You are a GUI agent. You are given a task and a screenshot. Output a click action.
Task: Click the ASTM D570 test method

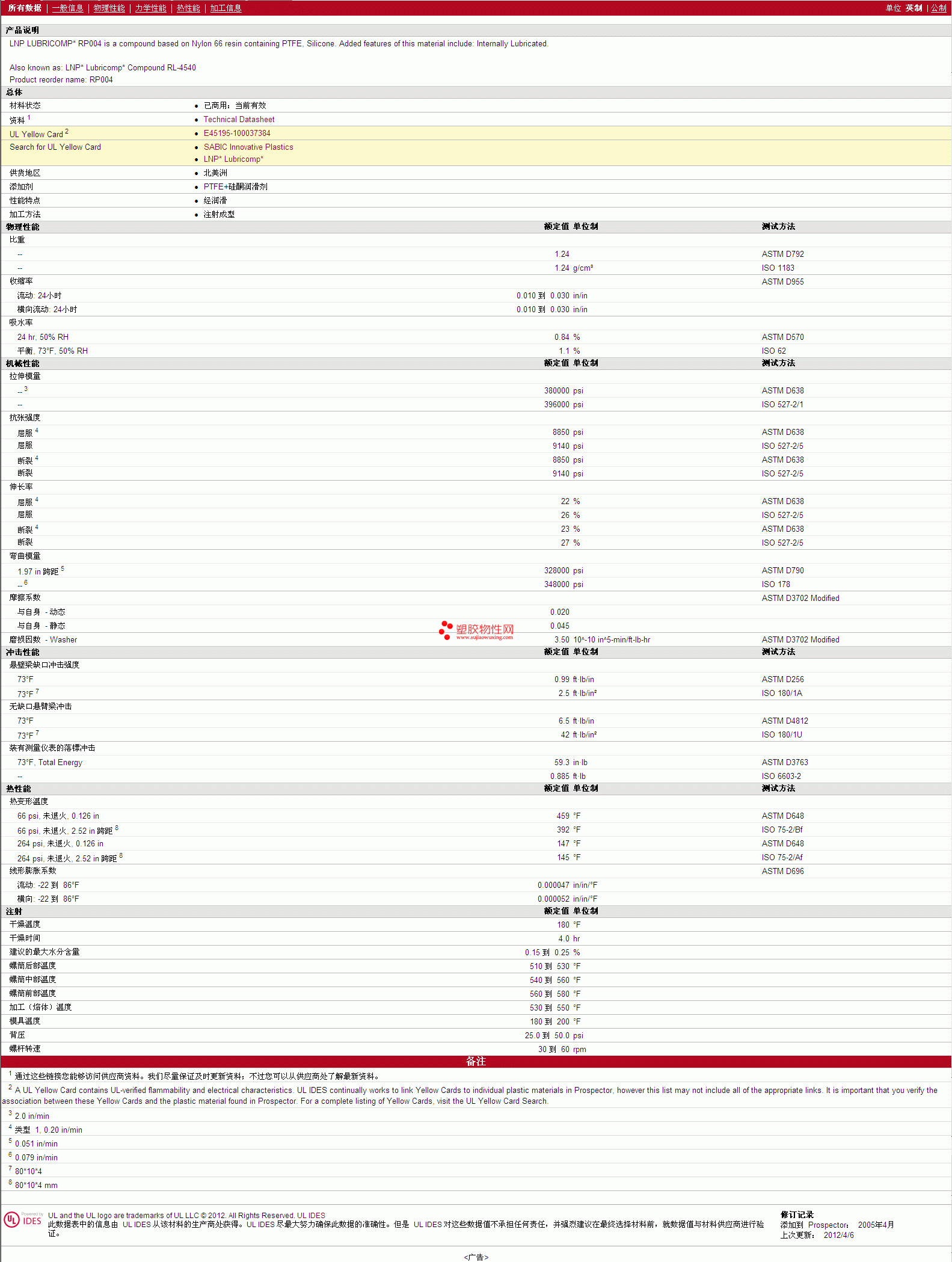(782, 337)
